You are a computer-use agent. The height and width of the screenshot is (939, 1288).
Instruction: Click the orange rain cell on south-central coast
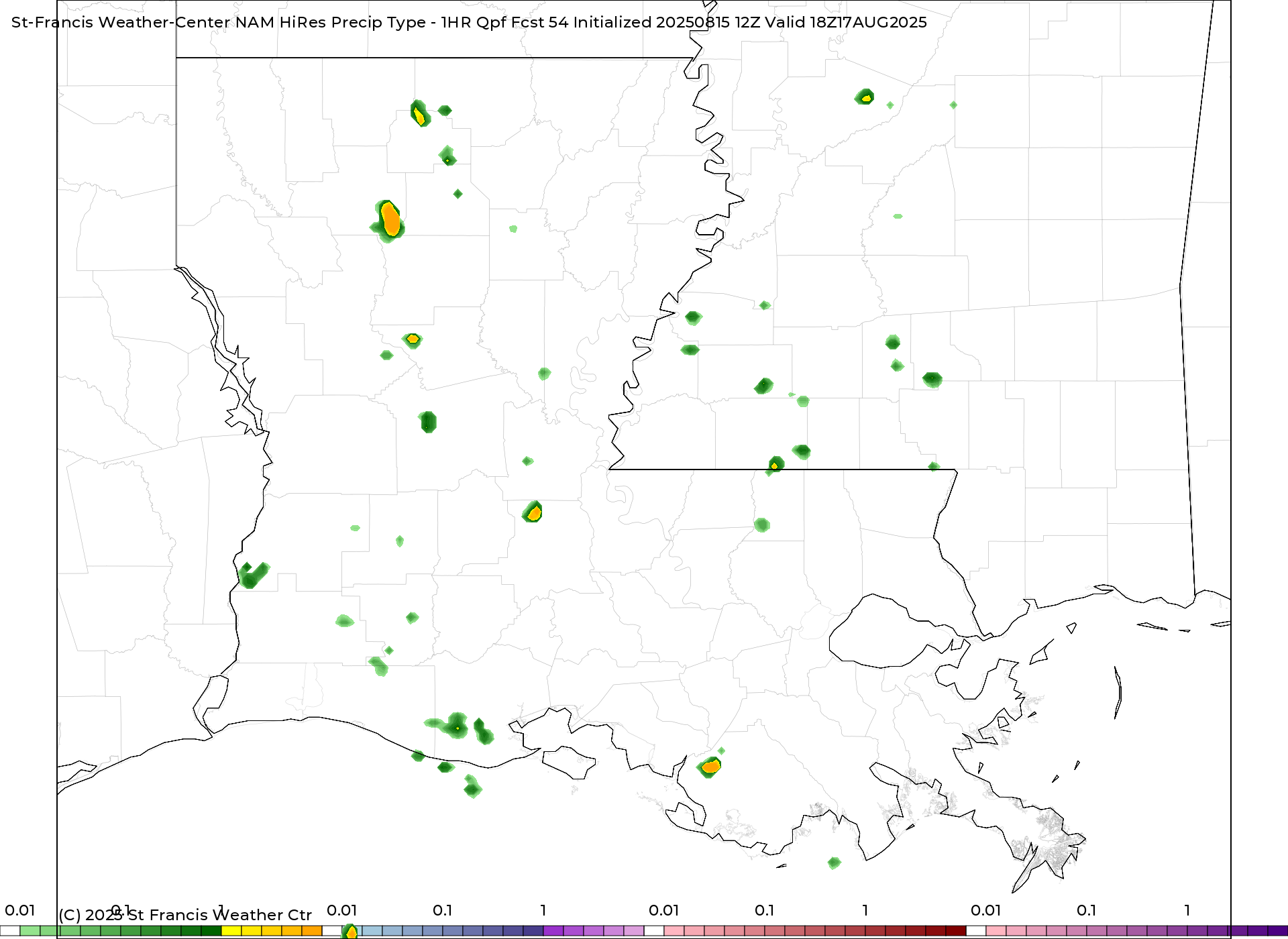click(x=710, y=766)
